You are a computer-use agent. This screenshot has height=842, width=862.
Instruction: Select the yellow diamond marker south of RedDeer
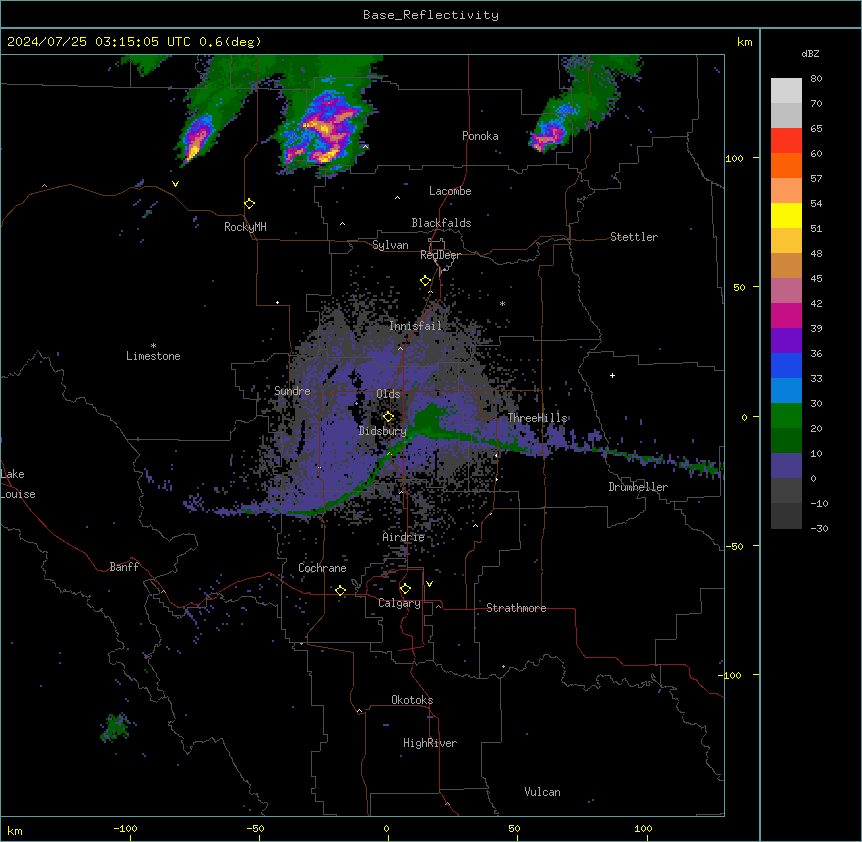coord(425,281)
